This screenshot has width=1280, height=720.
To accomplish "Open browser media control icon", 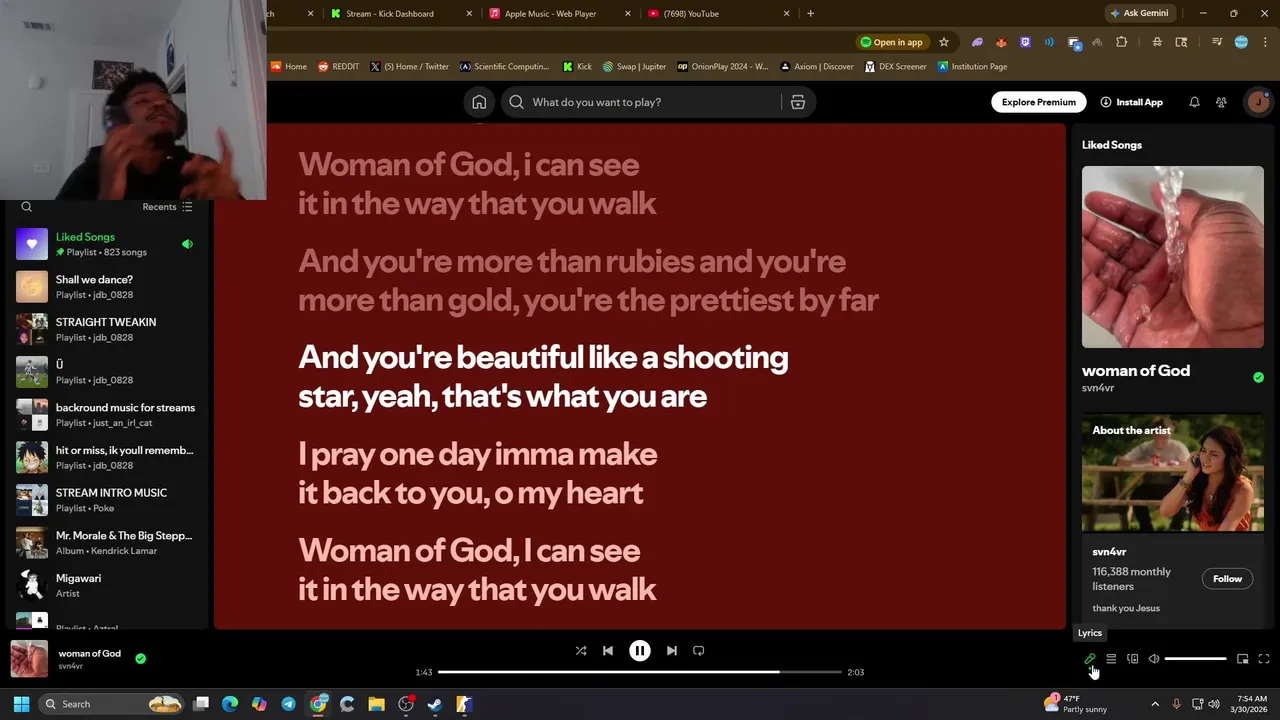I will coord(1216,42).
